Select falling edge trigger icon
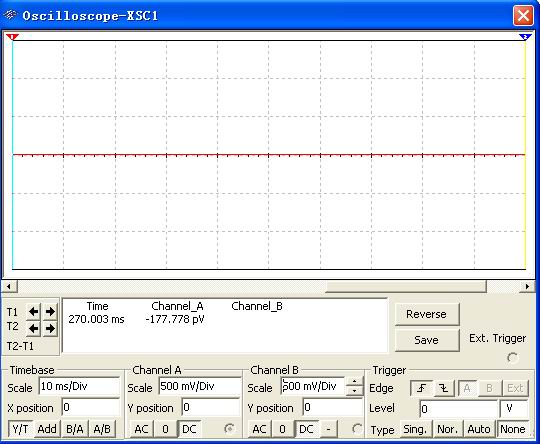Viewport: 540px width, 444px height. [x=444, y=388]
